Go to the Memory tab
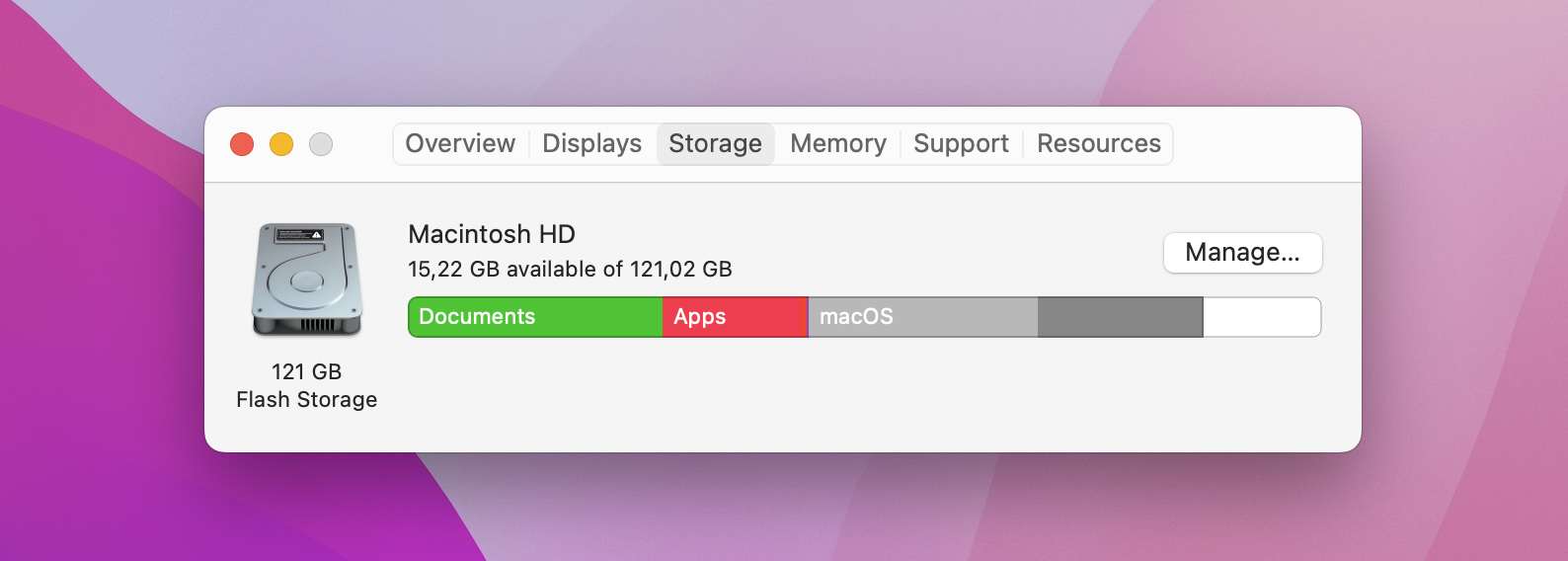This screenshot has width=1568, height=561. tap(838, 144)
